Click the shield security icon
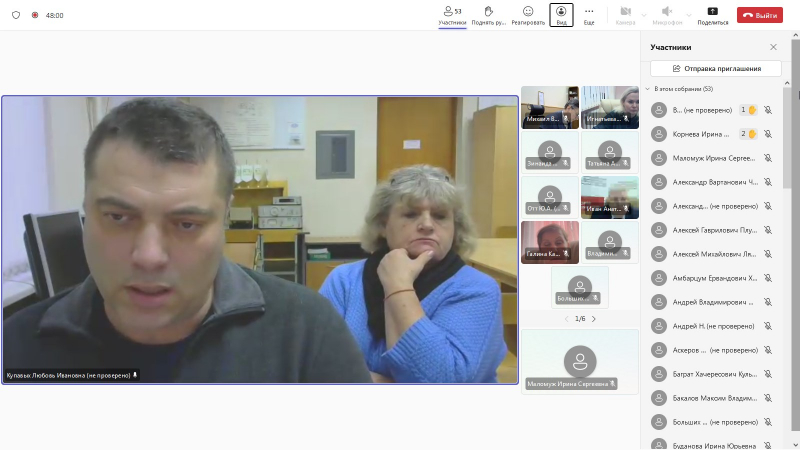 tap(16, 16)
